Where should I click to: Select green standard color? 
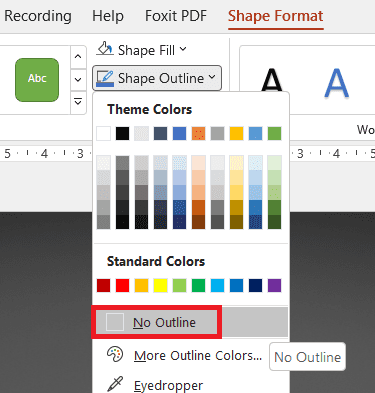point(198,285)
